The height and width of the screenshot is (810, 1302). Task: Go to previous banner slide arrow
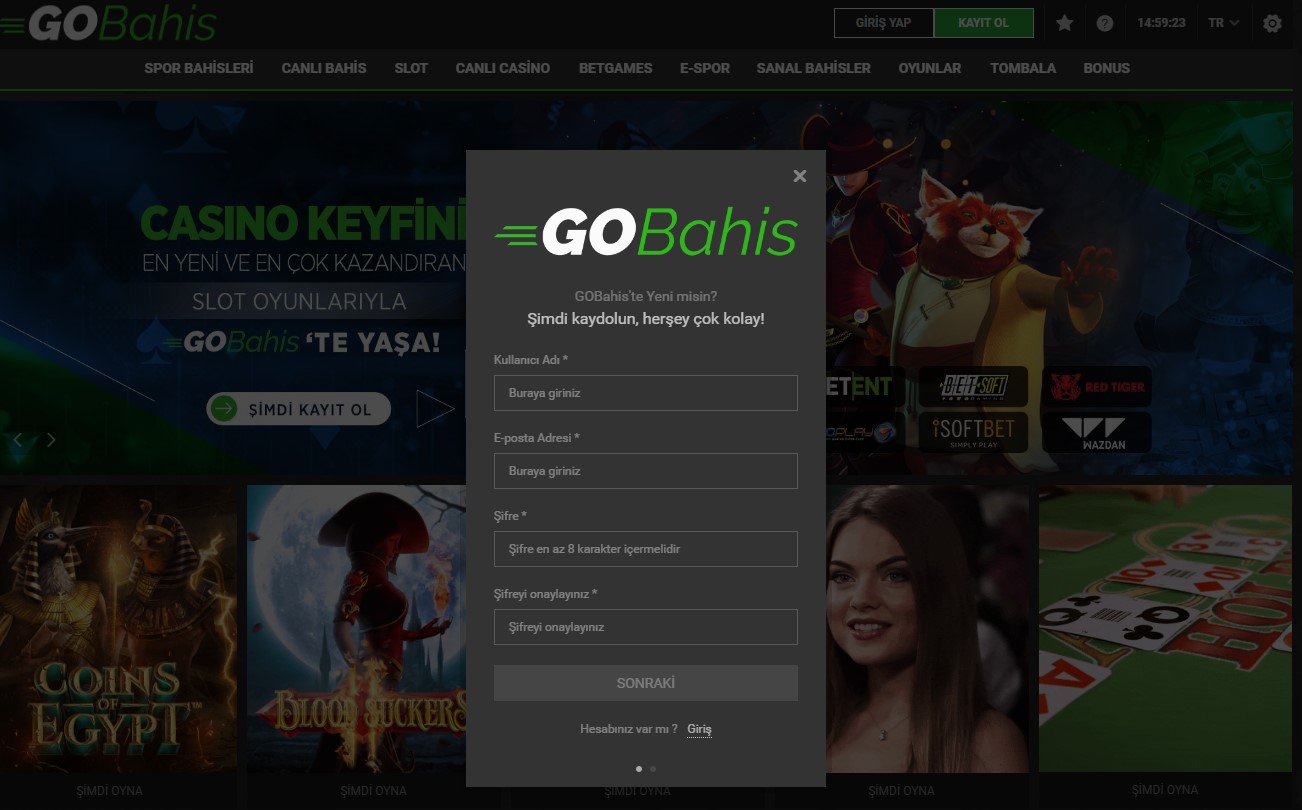[x=18, y=439]
